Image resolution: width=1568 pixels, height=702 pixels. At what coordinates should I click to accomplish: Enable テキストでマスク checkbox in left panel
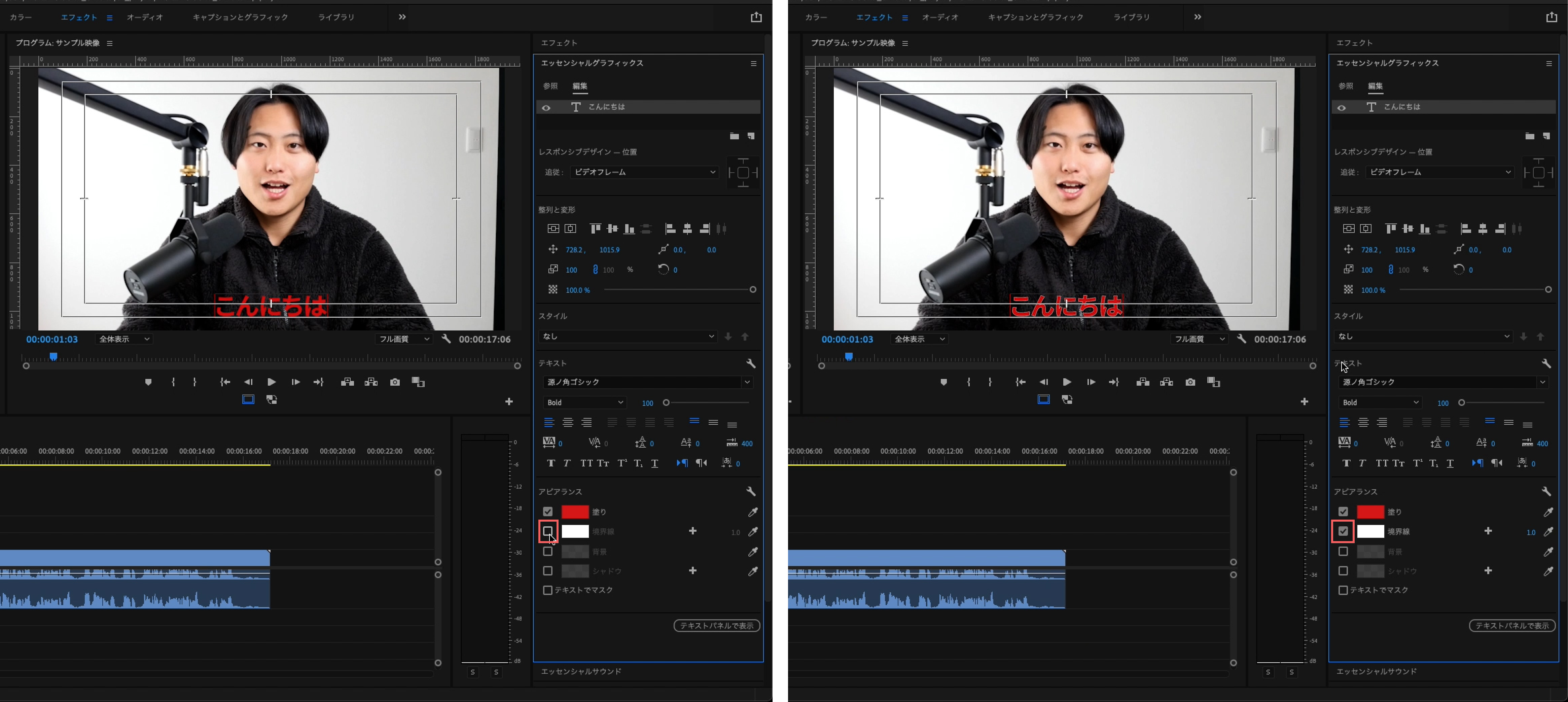pyautogui.click(x=547, y=590)
